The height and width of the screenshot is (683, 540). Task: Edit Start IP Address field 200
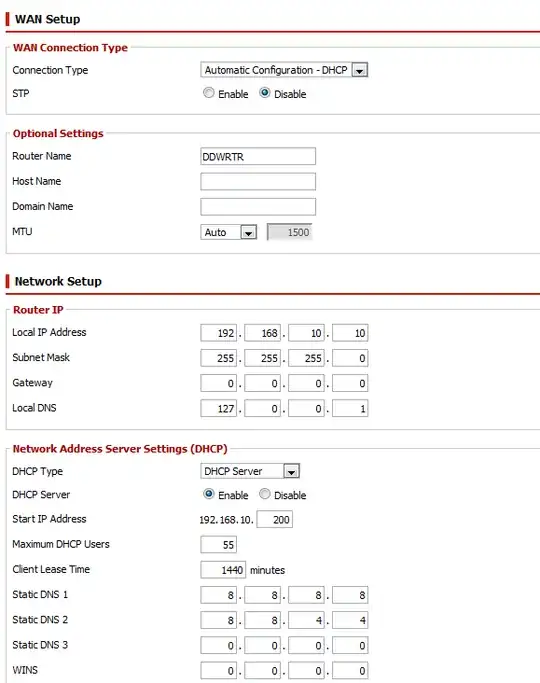274,519
